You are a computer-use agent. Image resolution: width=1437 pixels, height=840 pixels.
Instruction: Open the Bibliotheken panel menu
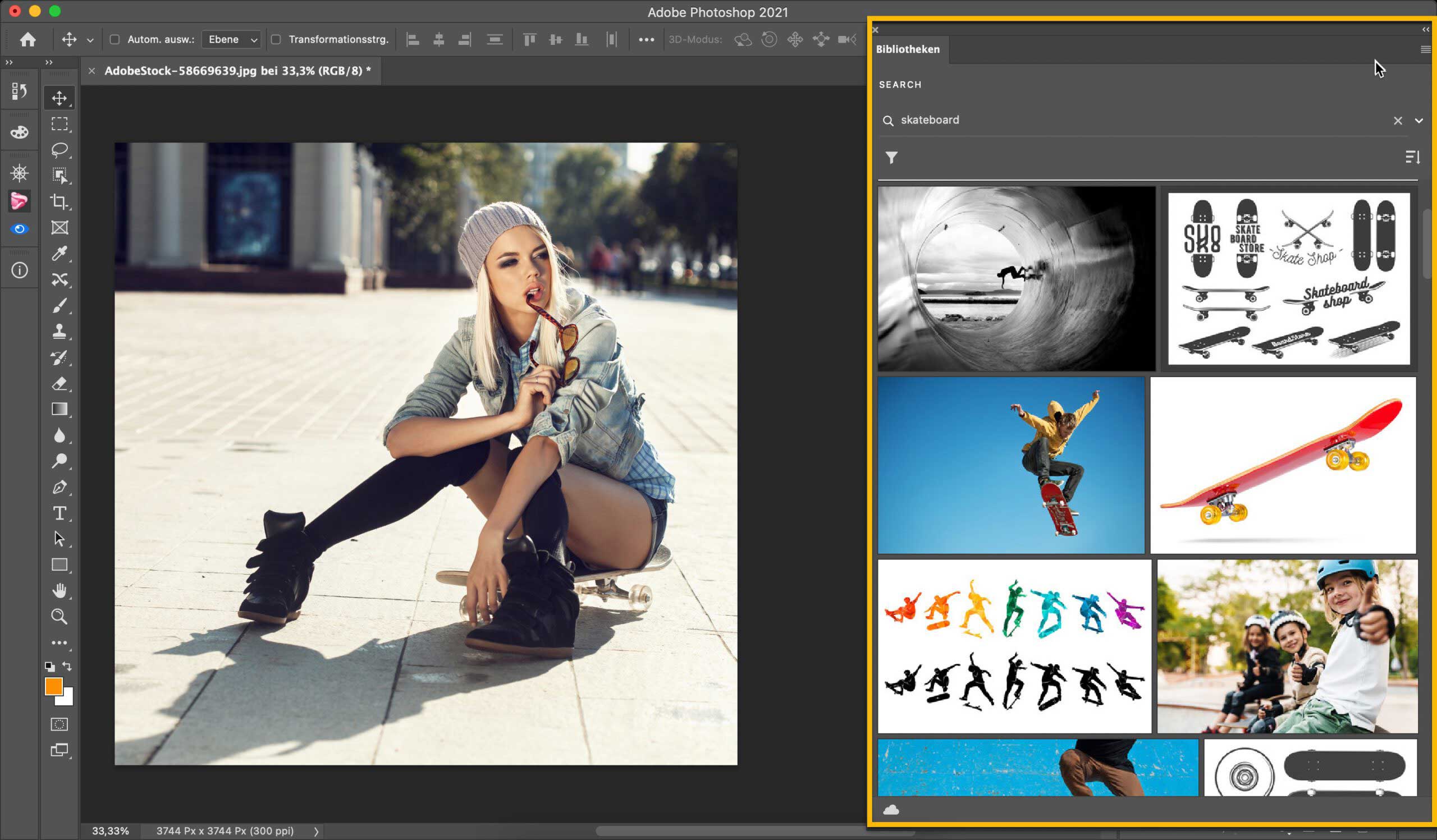click(1425, 49)
